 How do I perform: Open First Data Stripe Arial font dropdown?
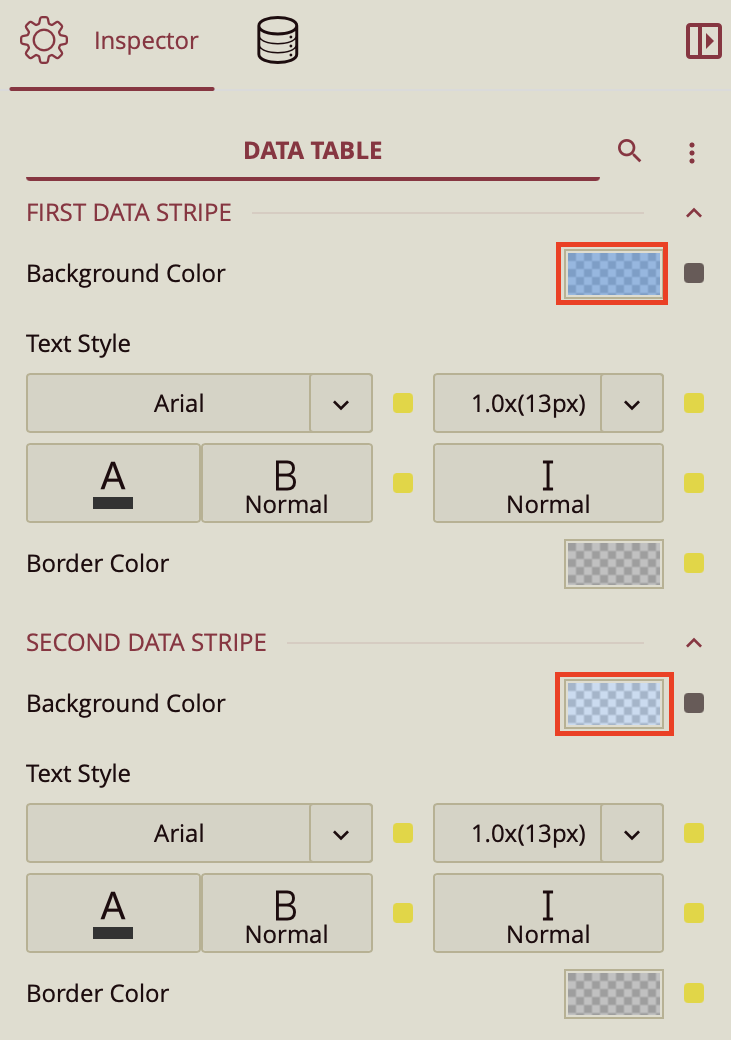pyautogui.click(x=341, y=404)
